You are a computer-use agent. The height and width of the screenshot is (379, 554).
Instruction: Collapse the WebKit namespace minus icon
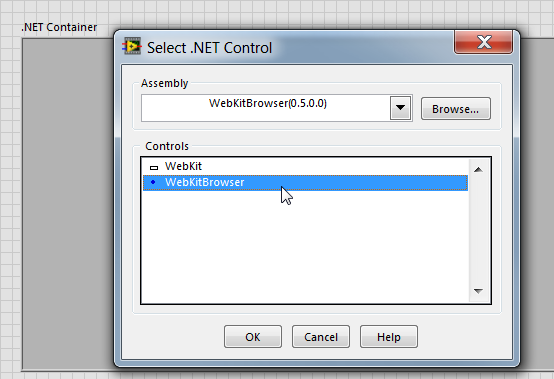(154, 168)
